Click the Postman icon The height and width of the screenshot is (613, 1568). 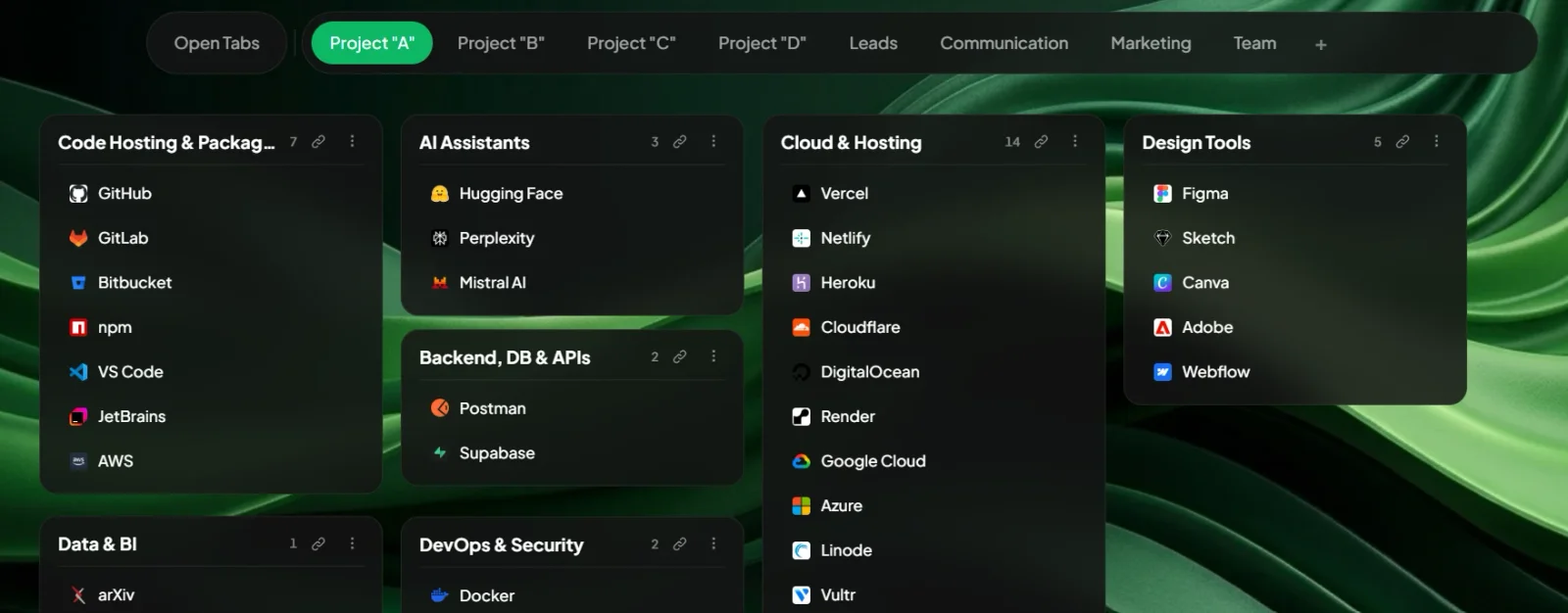(x=440, y=408)
